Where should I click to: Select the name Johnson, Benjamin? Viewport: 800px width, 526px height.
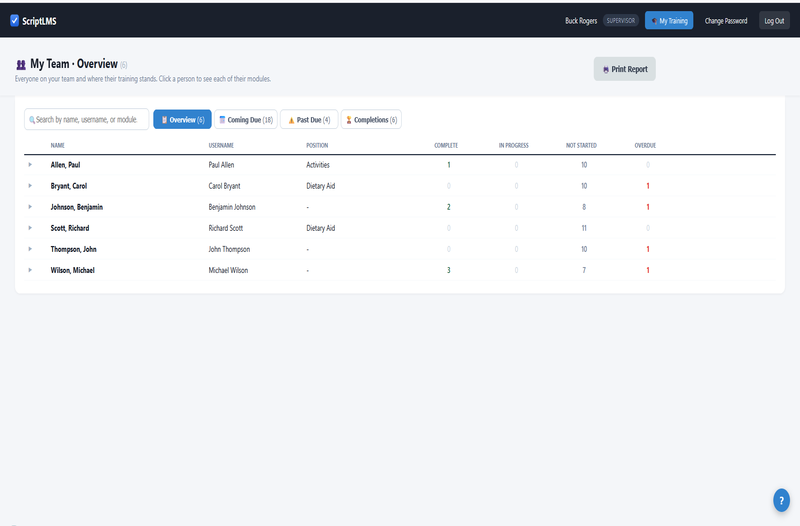pyautogui.click(x=77, y=207)
